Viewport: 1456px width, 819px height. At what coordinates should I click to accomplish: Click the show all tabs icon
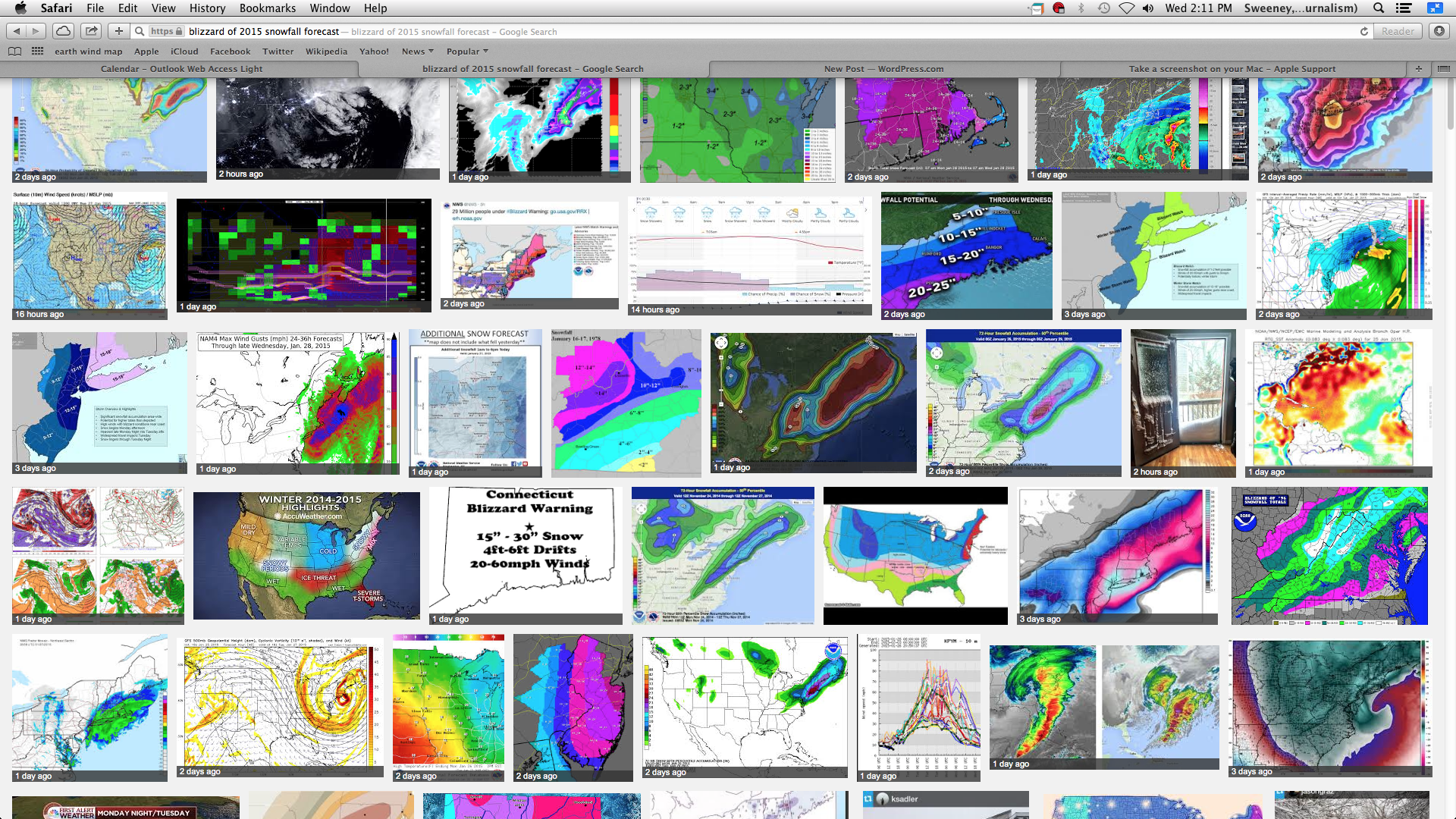[x=1443, y=69]
